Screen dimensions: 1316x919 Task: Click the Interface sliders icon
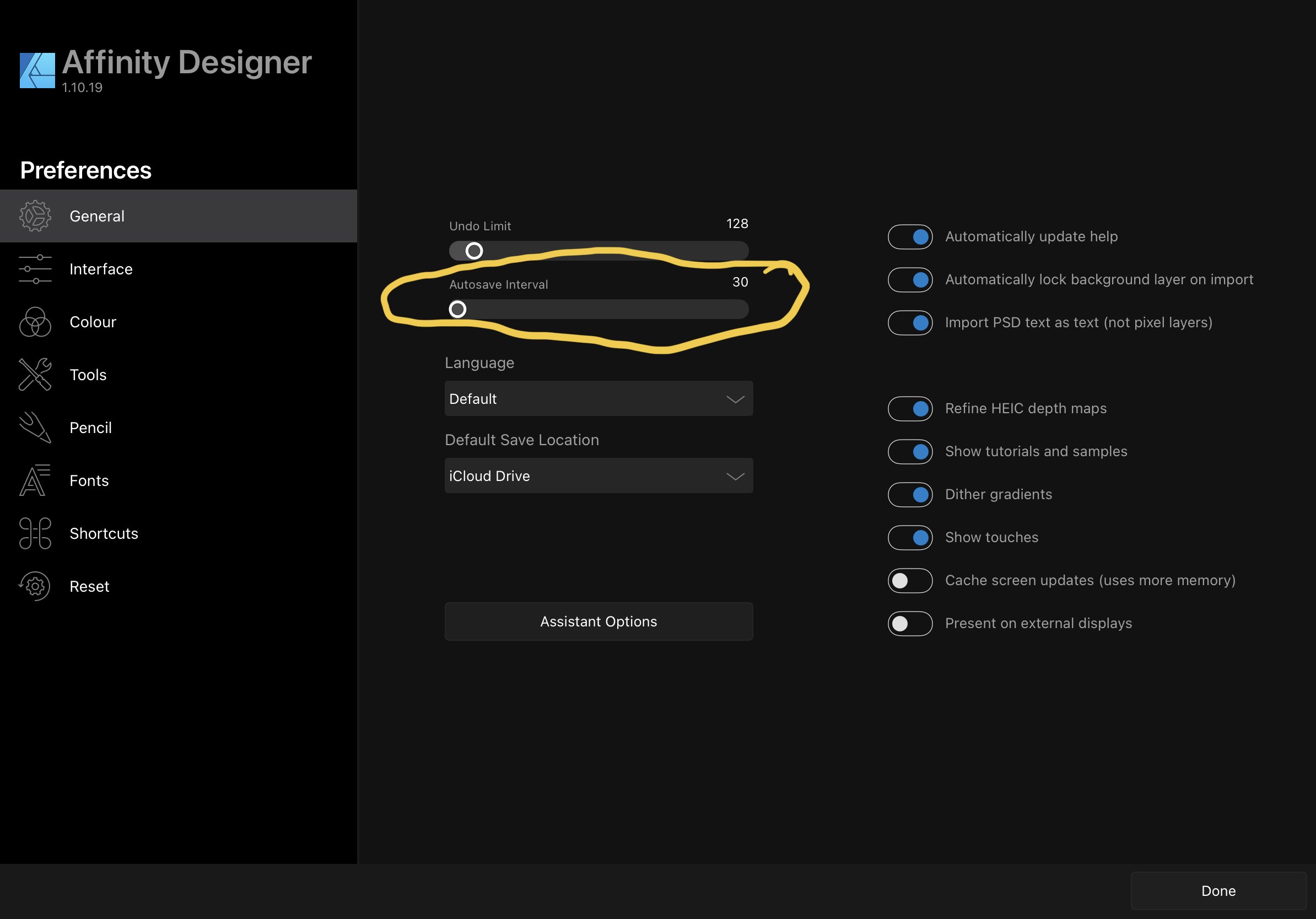[x=35, y=269]
